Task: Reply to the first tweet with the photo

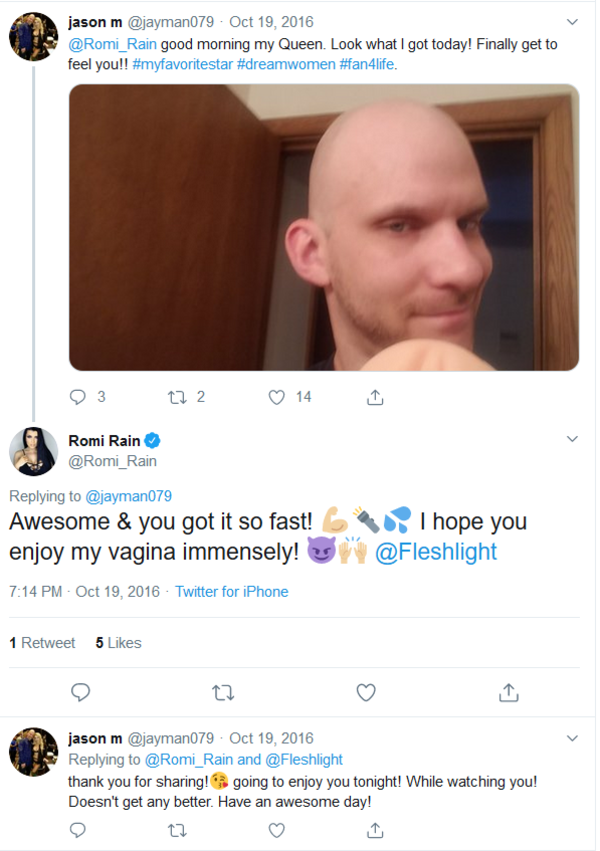Action: point(78,397)
